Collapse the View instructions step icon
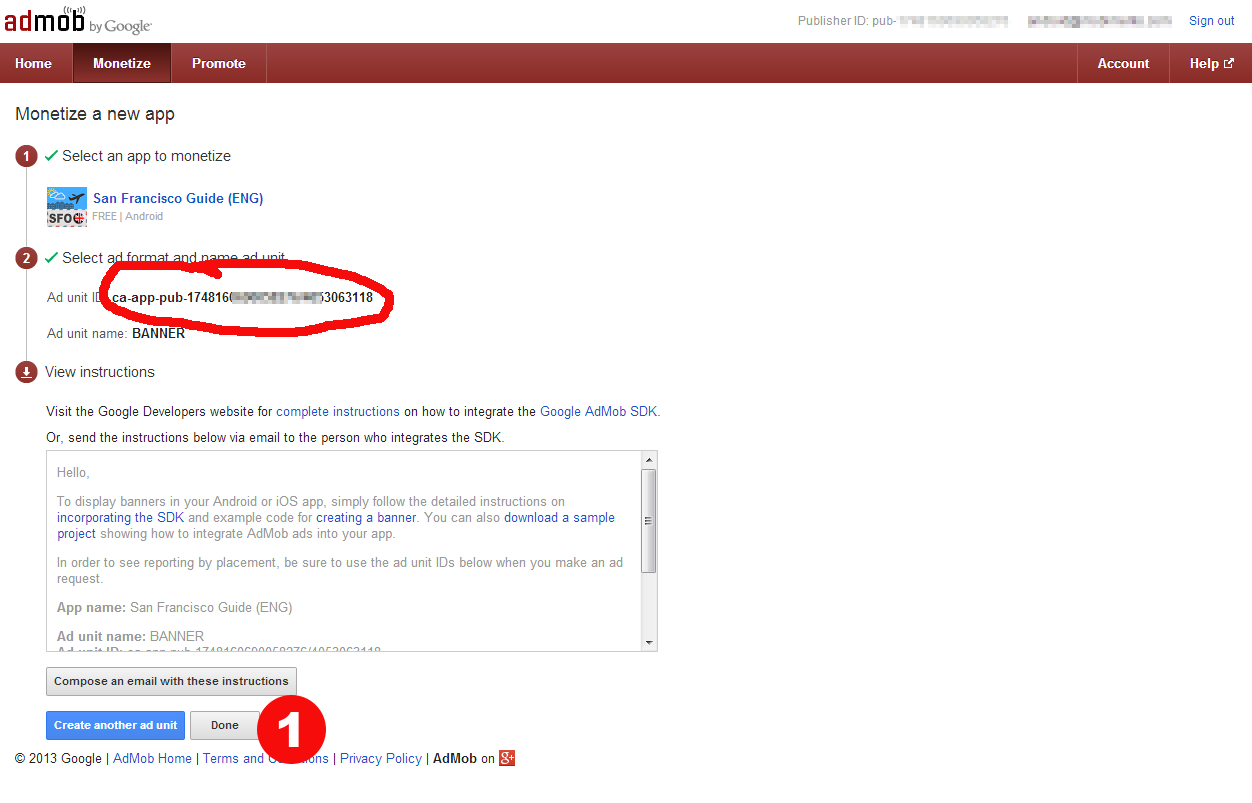 point(26,372)
